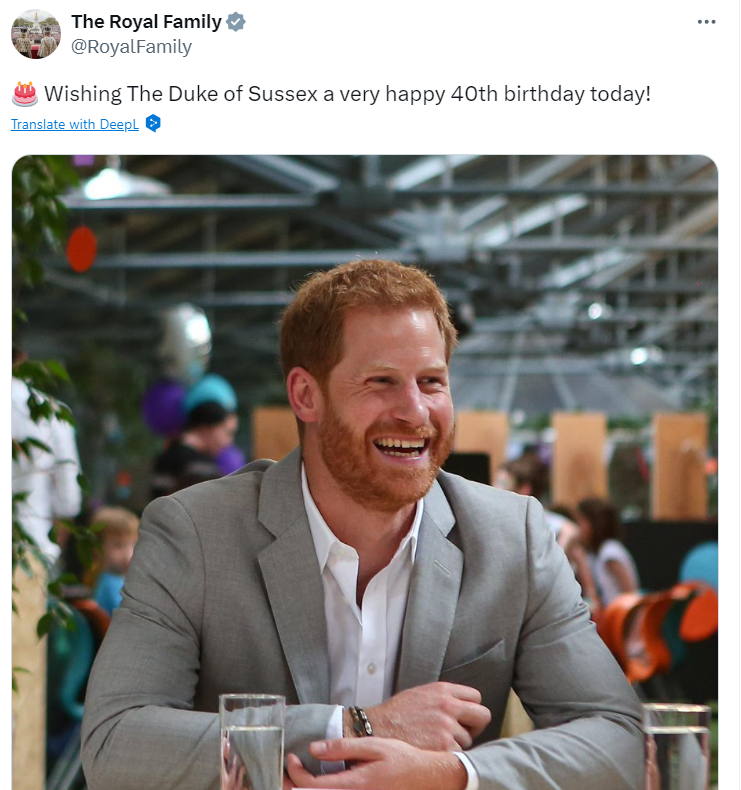Click the Royal Family profile avatar
This screenshot has width=741, height=790.
(x=36, y=34)
